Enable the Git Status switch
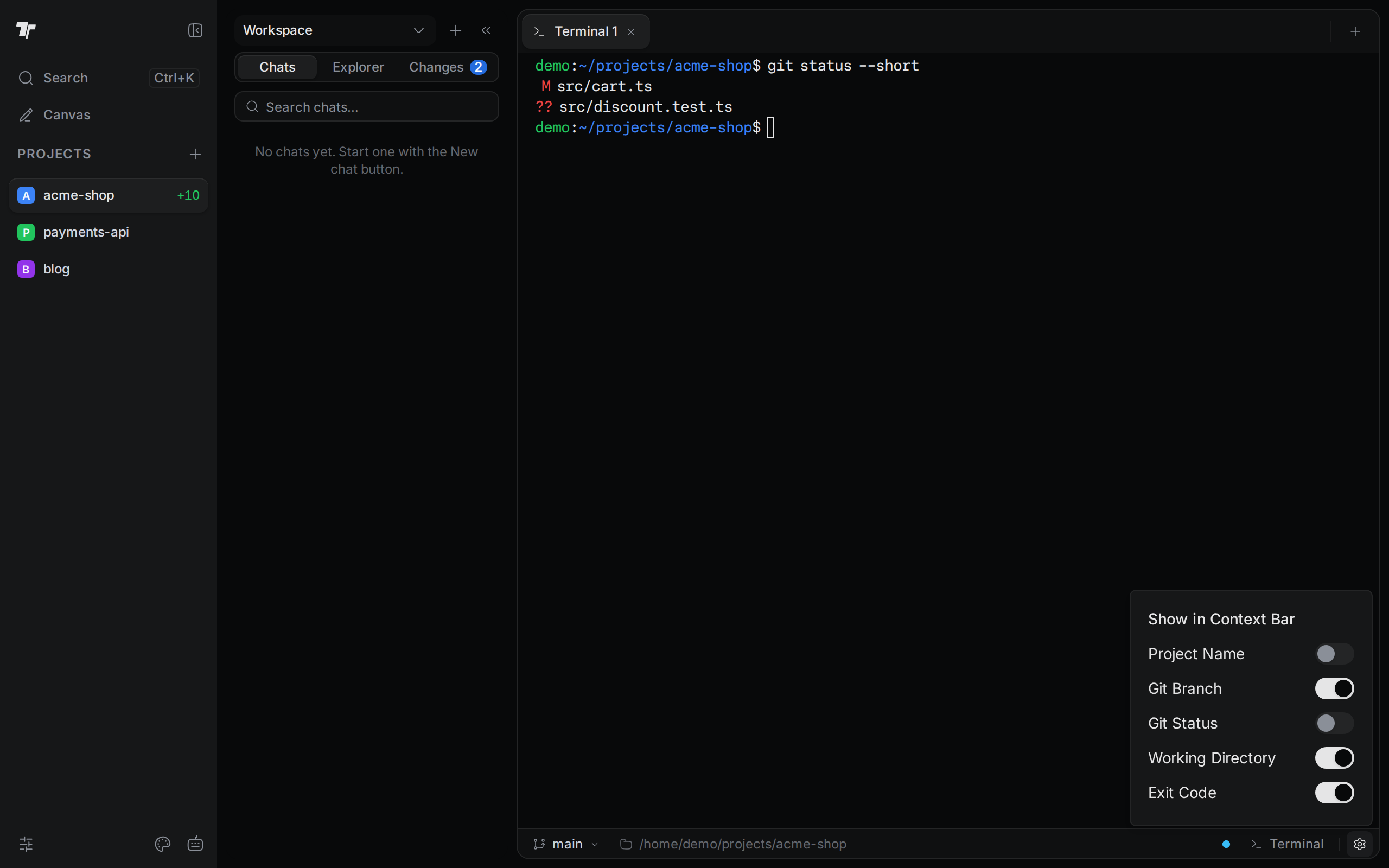Image resolution: width=1389 pixels, height=868 pixels. [1335, 723]
